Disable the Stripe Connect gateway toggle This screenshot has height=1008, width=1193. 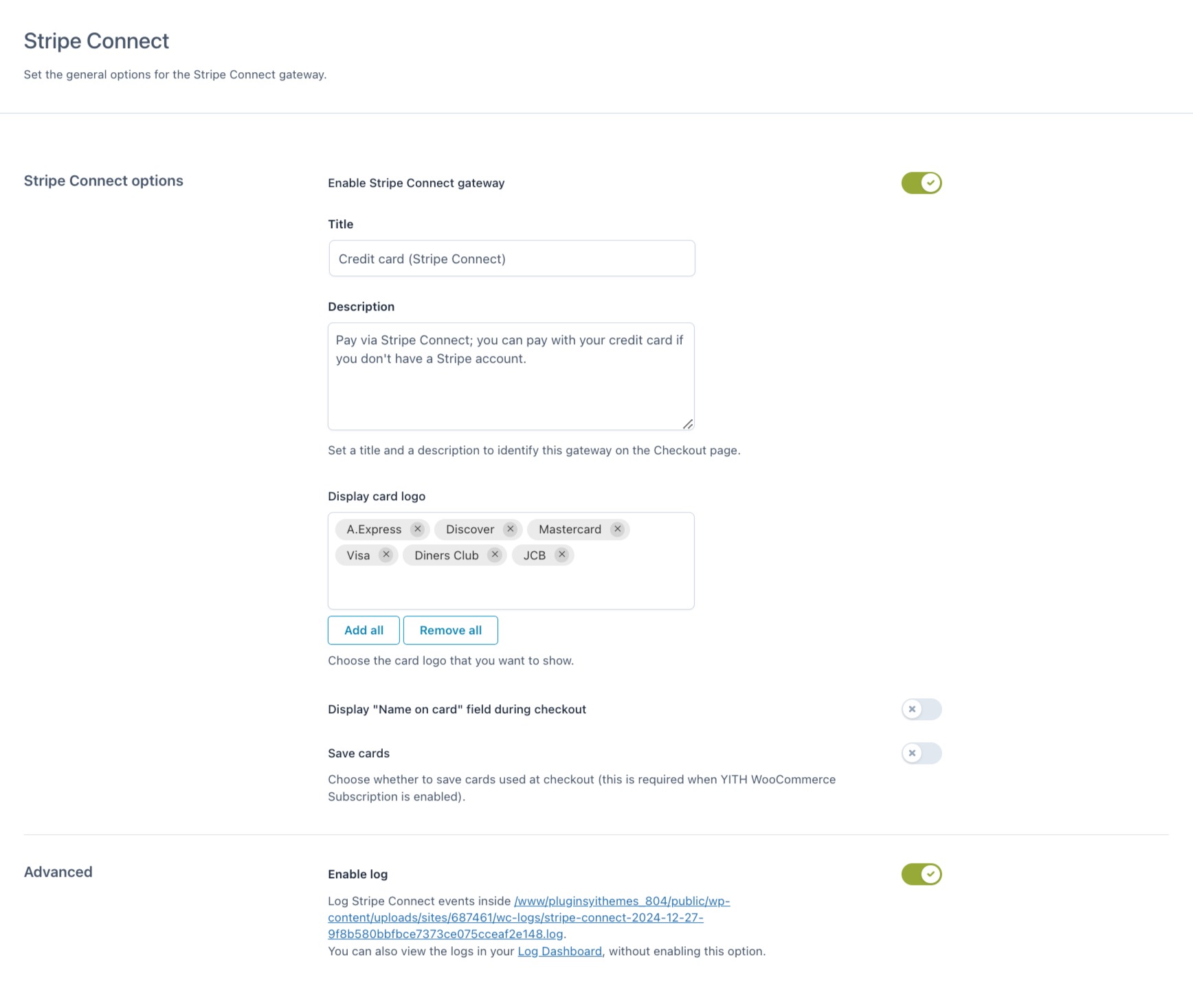[921, 183]
